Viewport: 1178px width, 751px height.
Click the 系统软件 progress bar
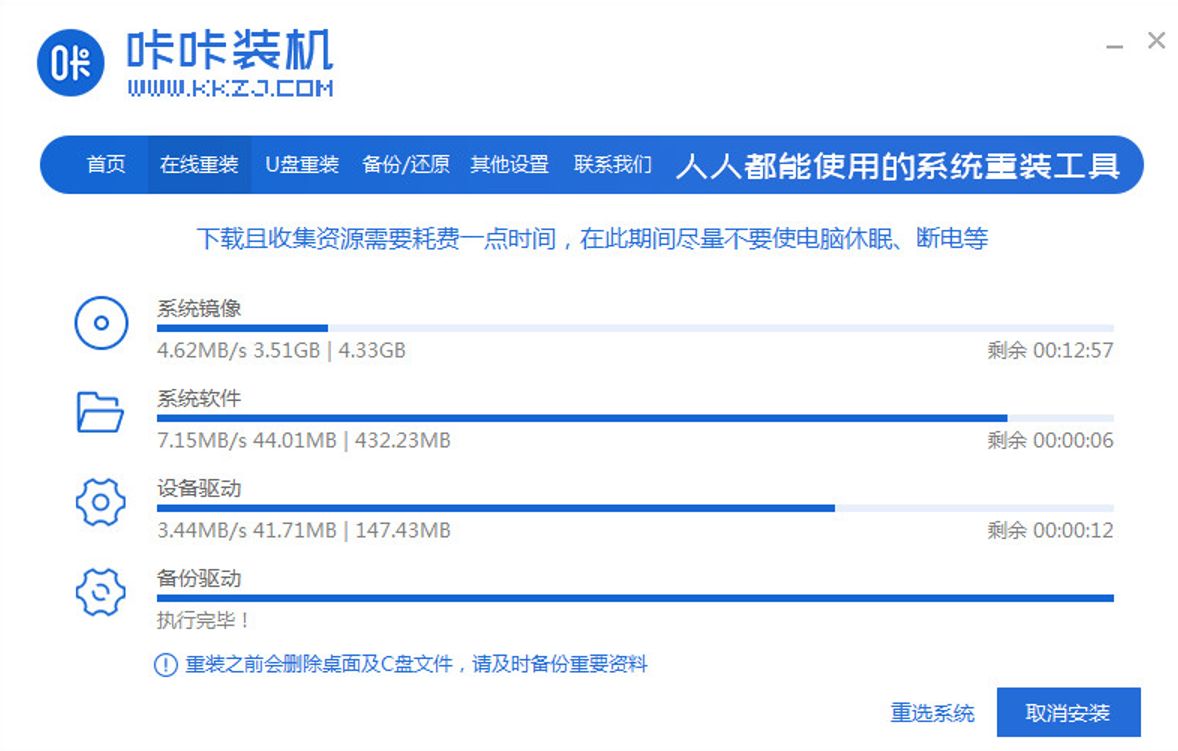tap(635, 418)
